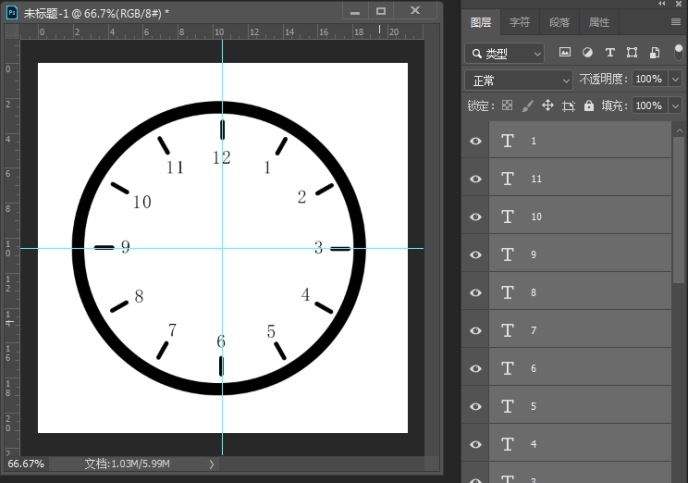Viewport: 688px width, 483px height.
Task: Click lock position move icon
Action: tap(547, 105)
